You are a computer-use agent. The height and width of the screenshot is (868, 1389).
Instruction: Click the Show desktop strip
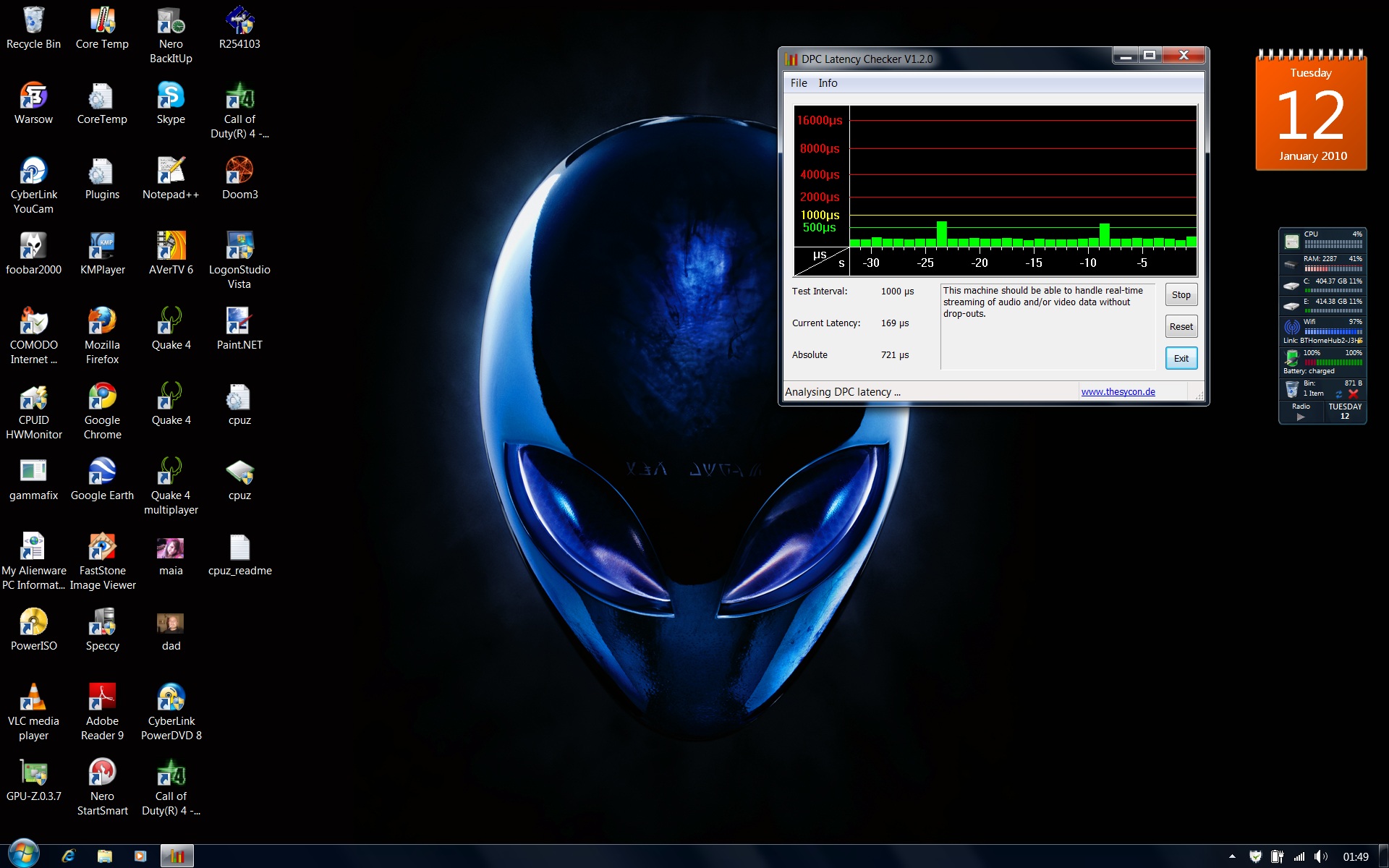click(1383, 856)
